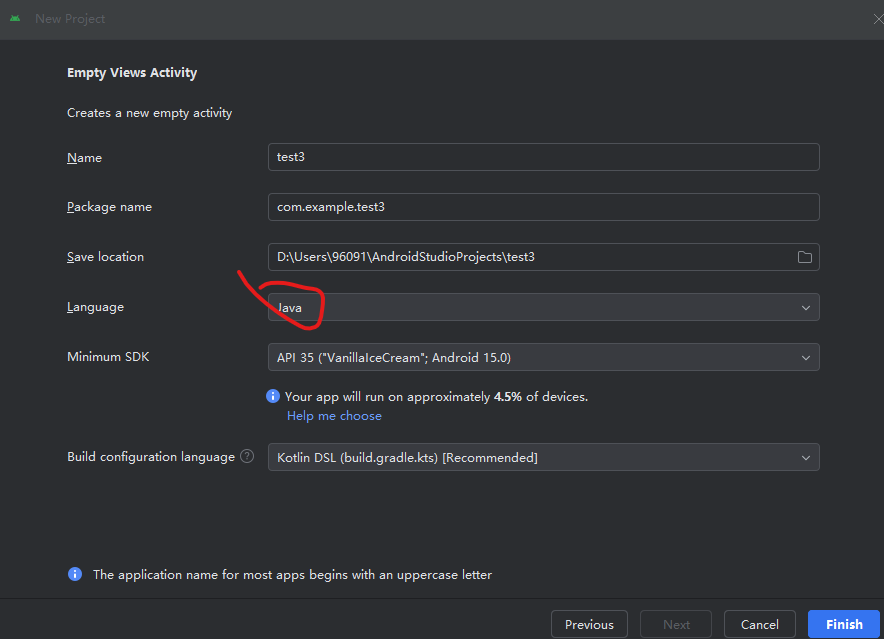Click the Minimum SDK label
This screenshot has height=639, width=884.
point(108,357)
